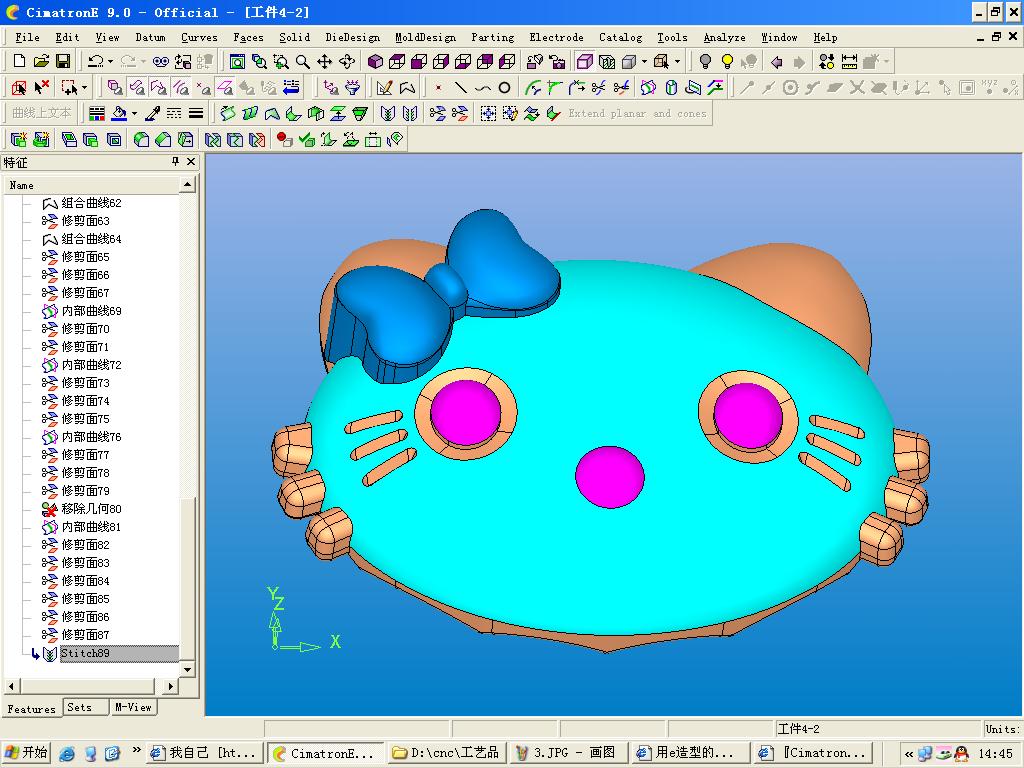Click the Name column header

click(91, 185)
